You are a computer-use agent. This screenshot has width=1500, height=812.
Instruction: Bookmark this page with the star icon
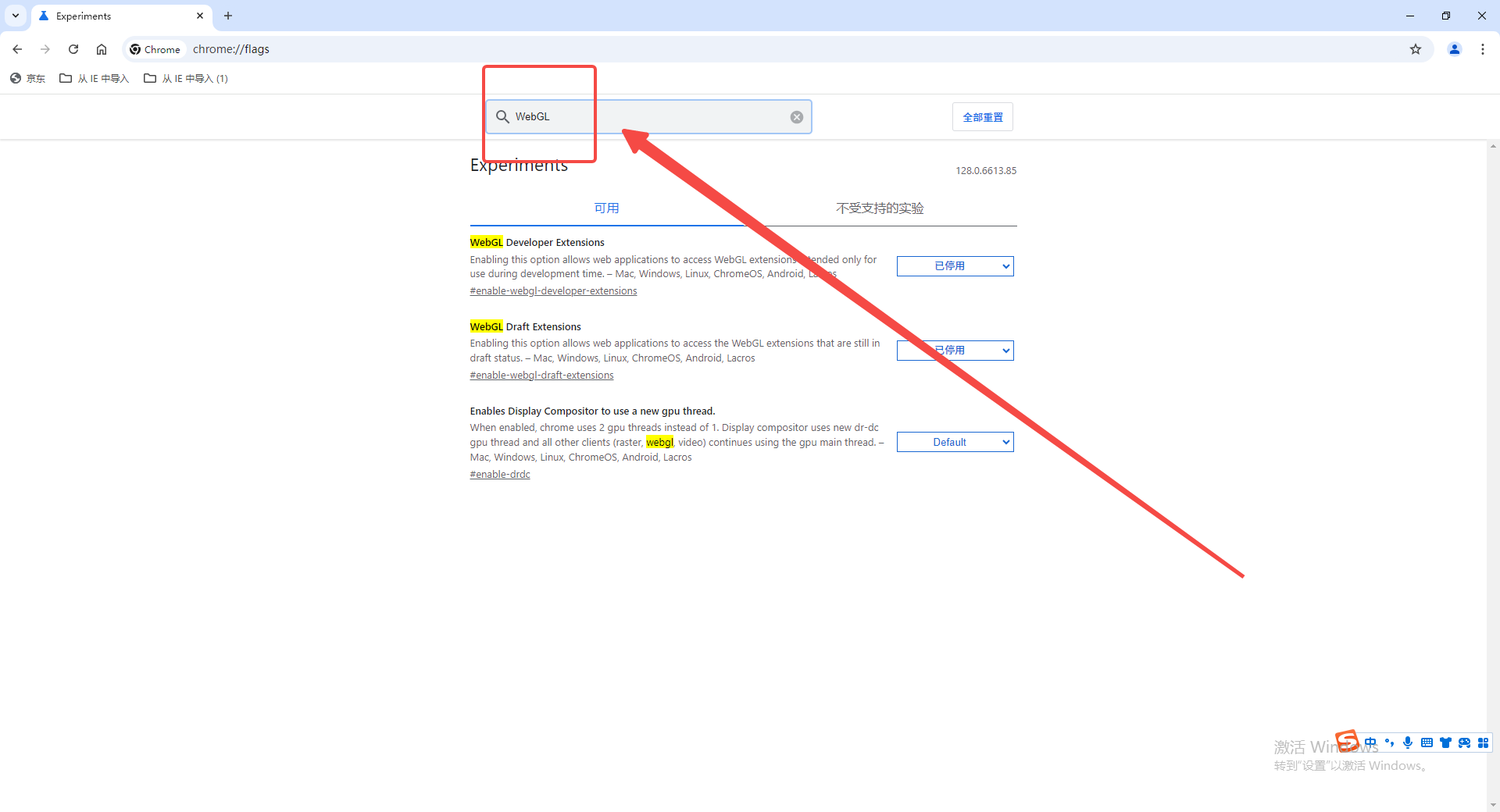(1416, 49)
